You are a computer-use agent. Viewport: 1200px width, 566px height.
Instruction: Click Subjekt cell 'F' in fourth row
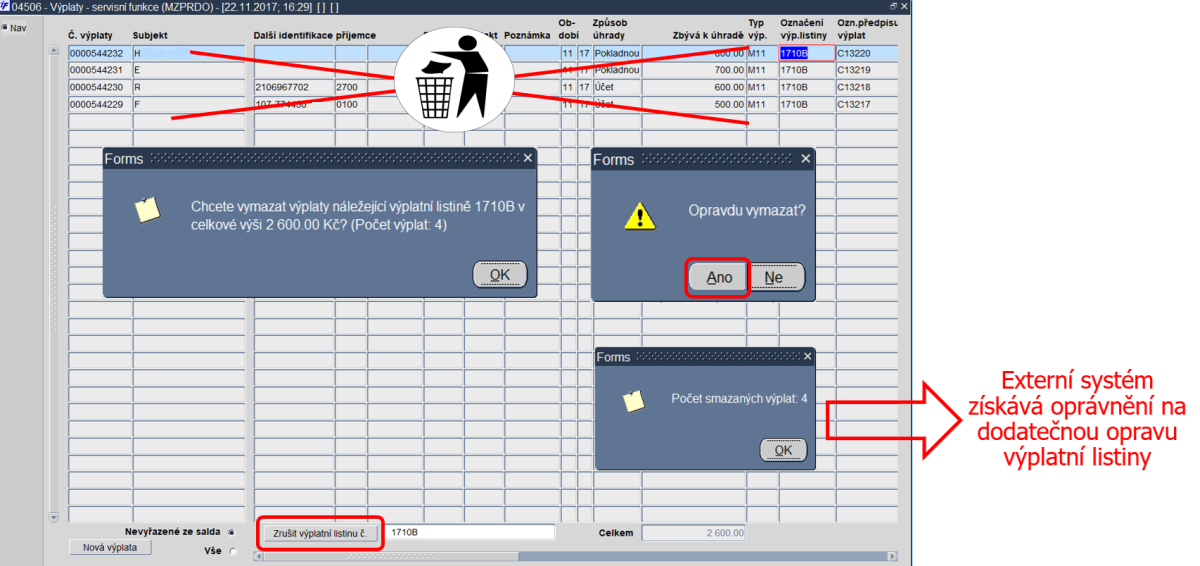coord(189,104)
